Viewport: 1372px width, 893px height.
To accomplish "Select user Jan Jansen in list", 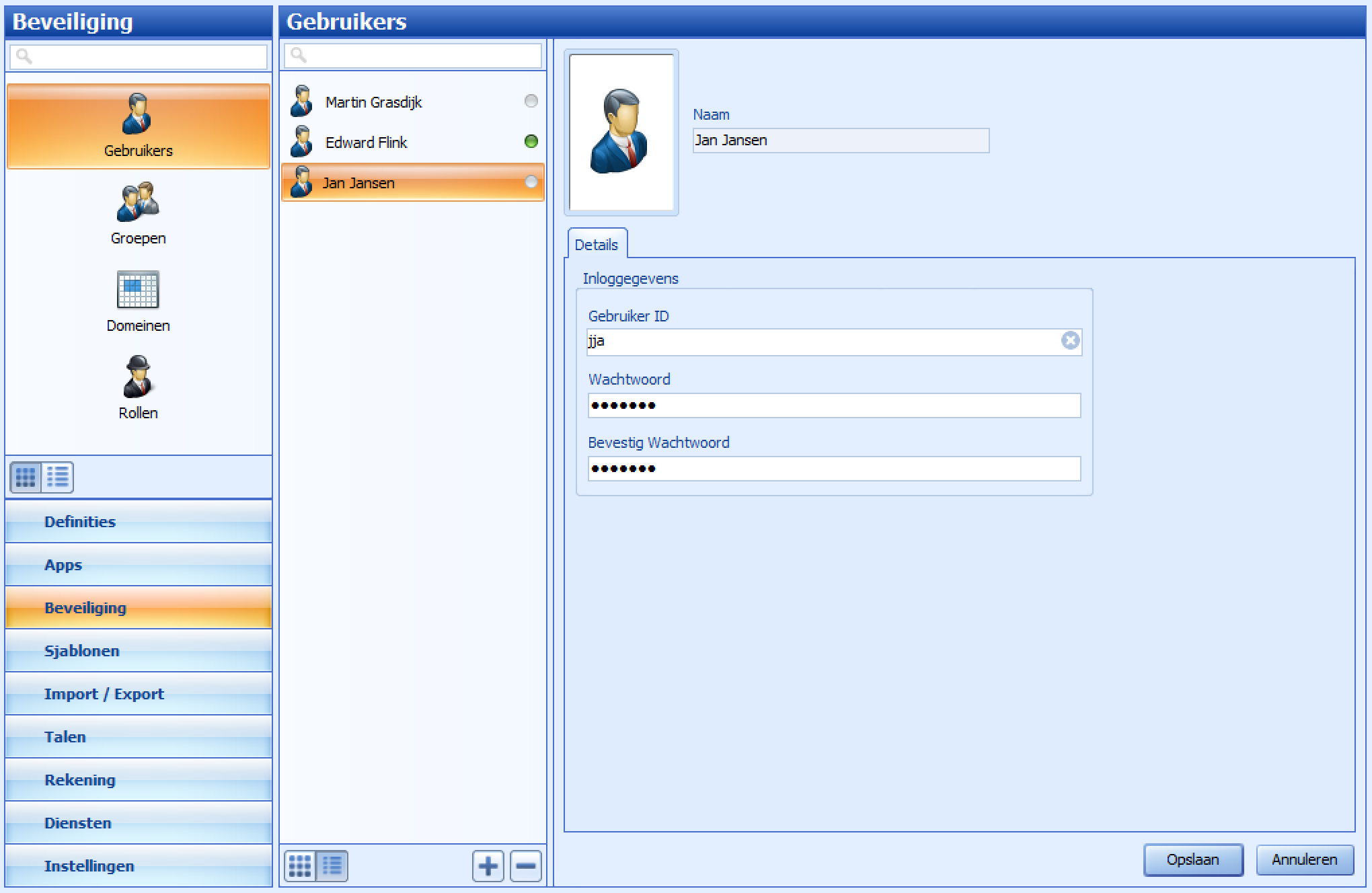I will 413,182.
